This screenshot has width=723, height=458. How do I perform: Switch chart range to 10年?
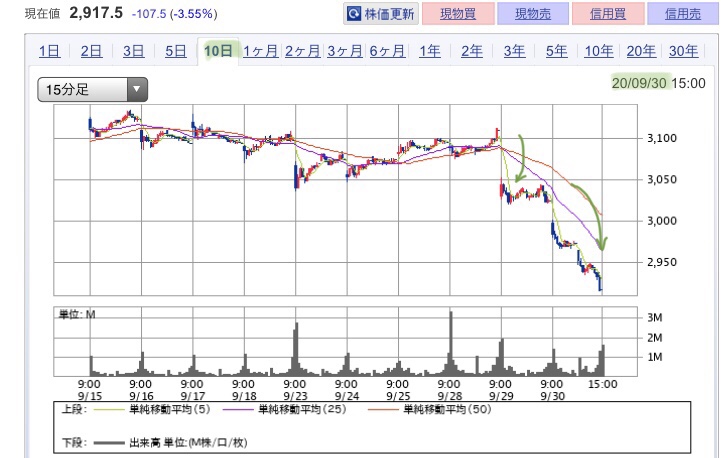[599, 51]
